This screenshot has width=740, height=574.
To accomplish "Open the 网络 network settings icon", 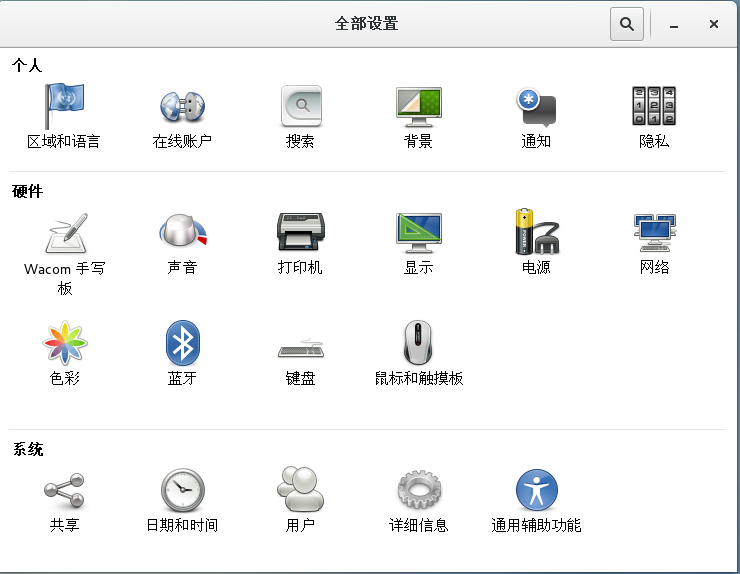I will pyautogui.click(x=655, y=232).
